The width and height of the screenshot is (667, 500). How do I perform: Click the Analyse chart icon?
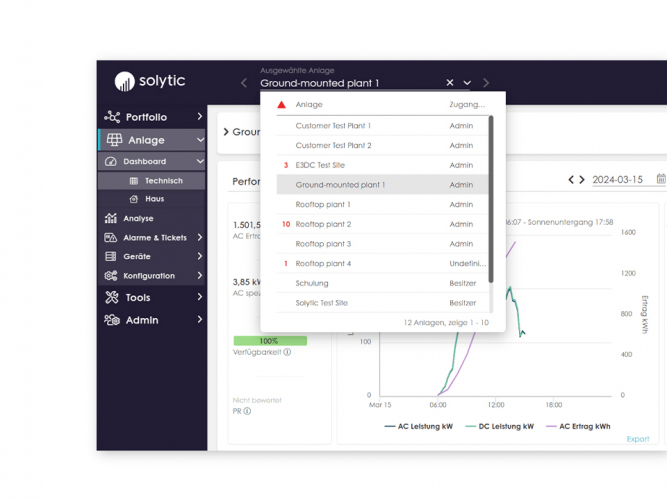111,218
